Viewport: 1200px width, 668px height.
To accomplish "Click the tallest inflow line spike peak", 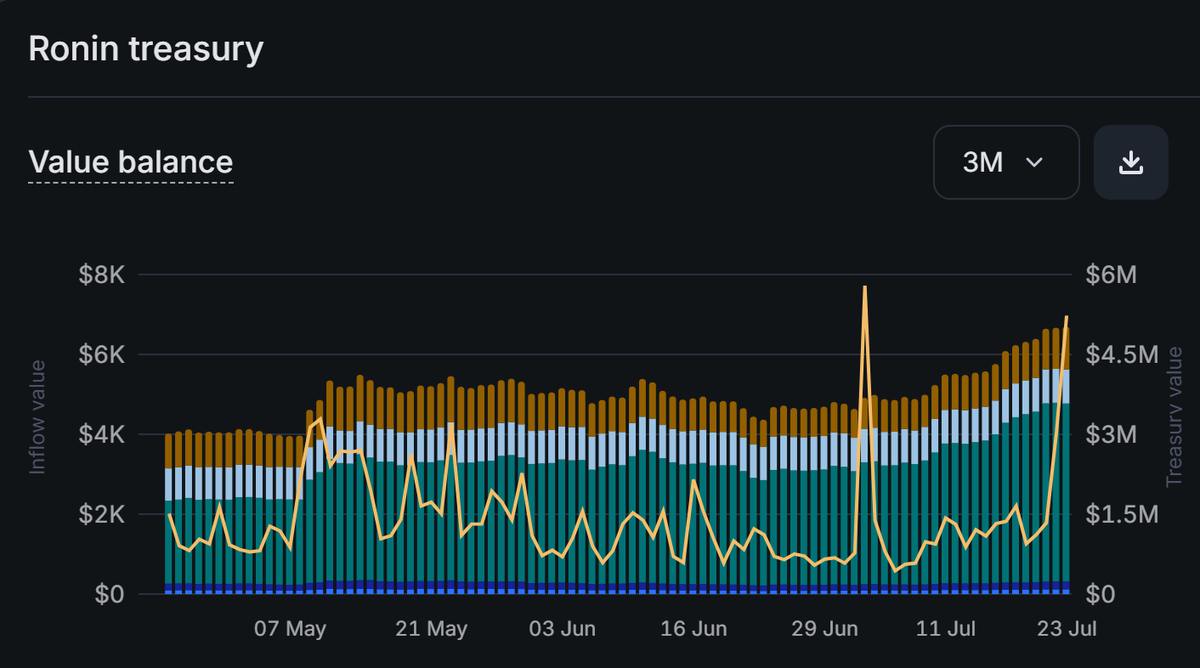I will tap(864, 287).
